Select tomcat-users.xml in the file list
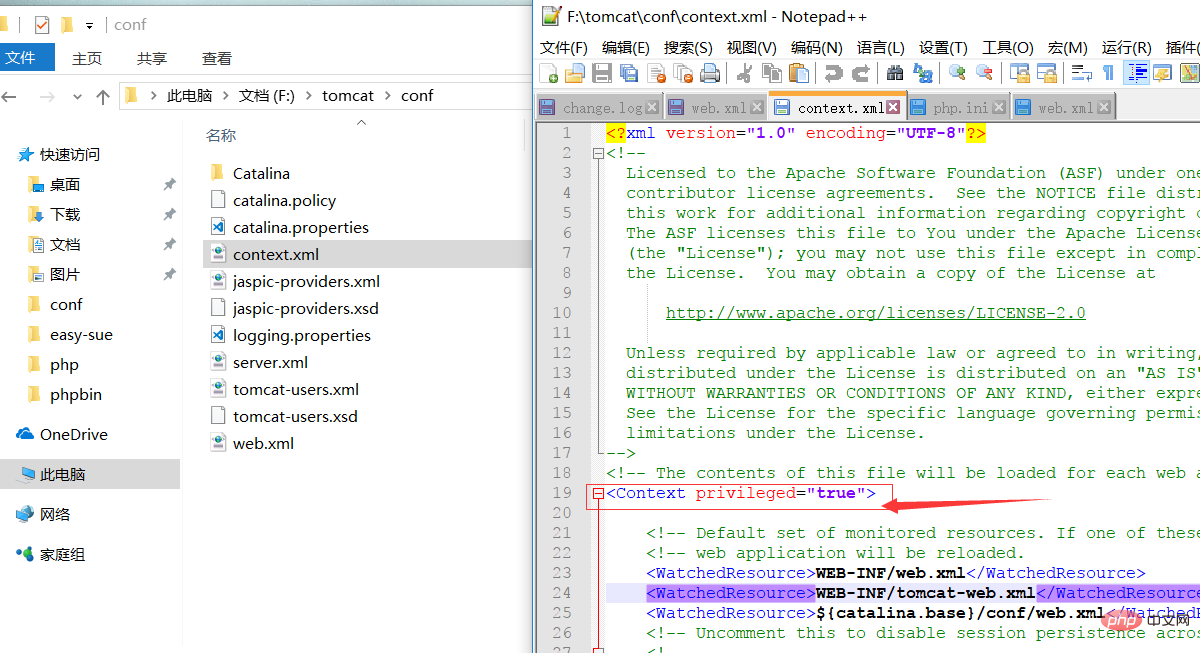This screenshot has height=653, width=1200. pyautogui.click(x=296, y=389)
